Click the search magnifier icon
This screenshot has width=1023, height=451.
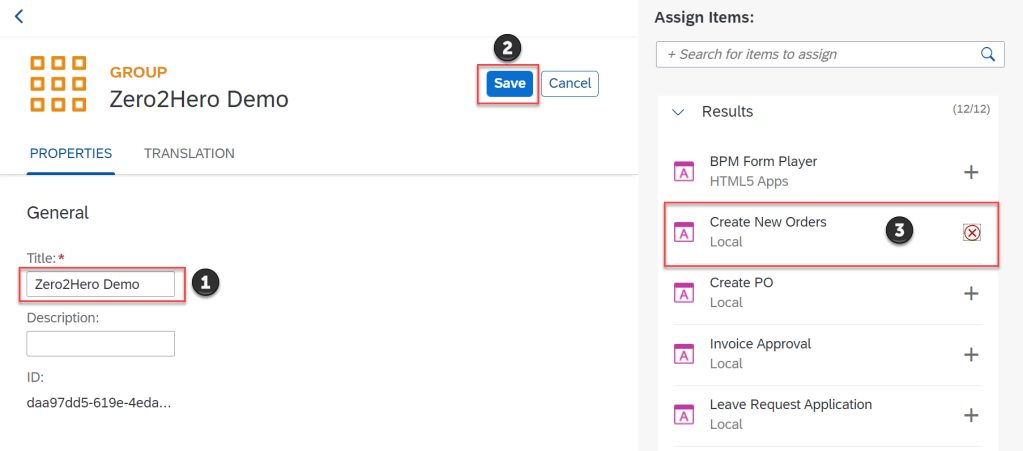click(x=988, y=54)
